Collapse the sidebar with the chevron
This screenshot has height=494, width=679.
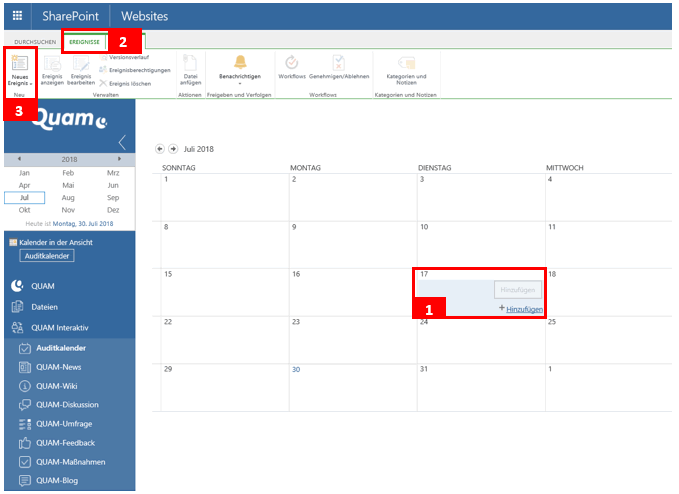122,142
